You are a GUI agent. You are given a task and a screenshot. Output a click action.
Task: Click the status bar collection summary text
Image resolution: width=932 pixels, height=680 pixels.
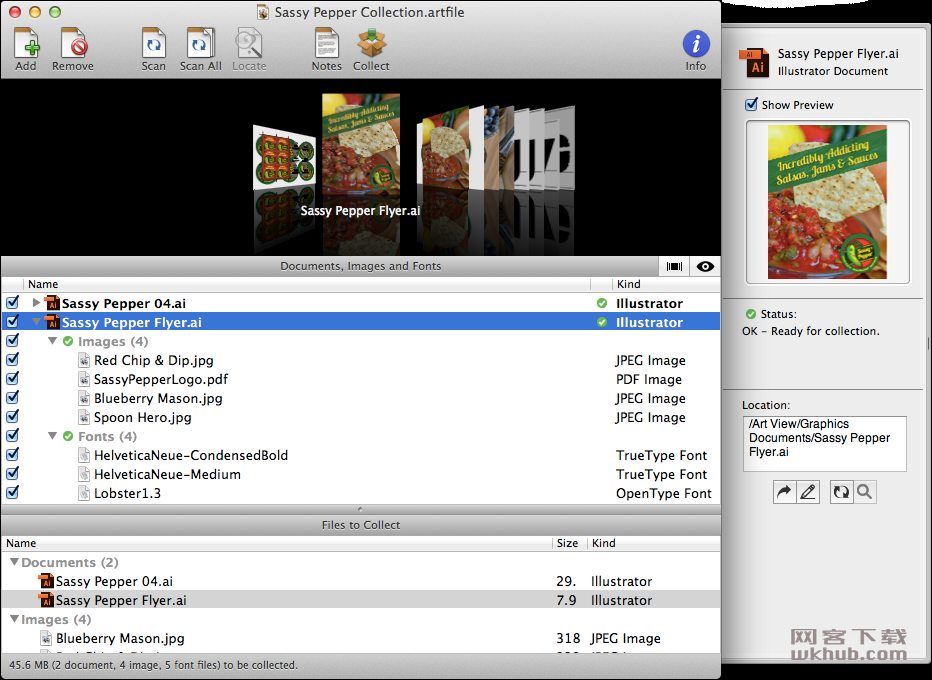153,665
